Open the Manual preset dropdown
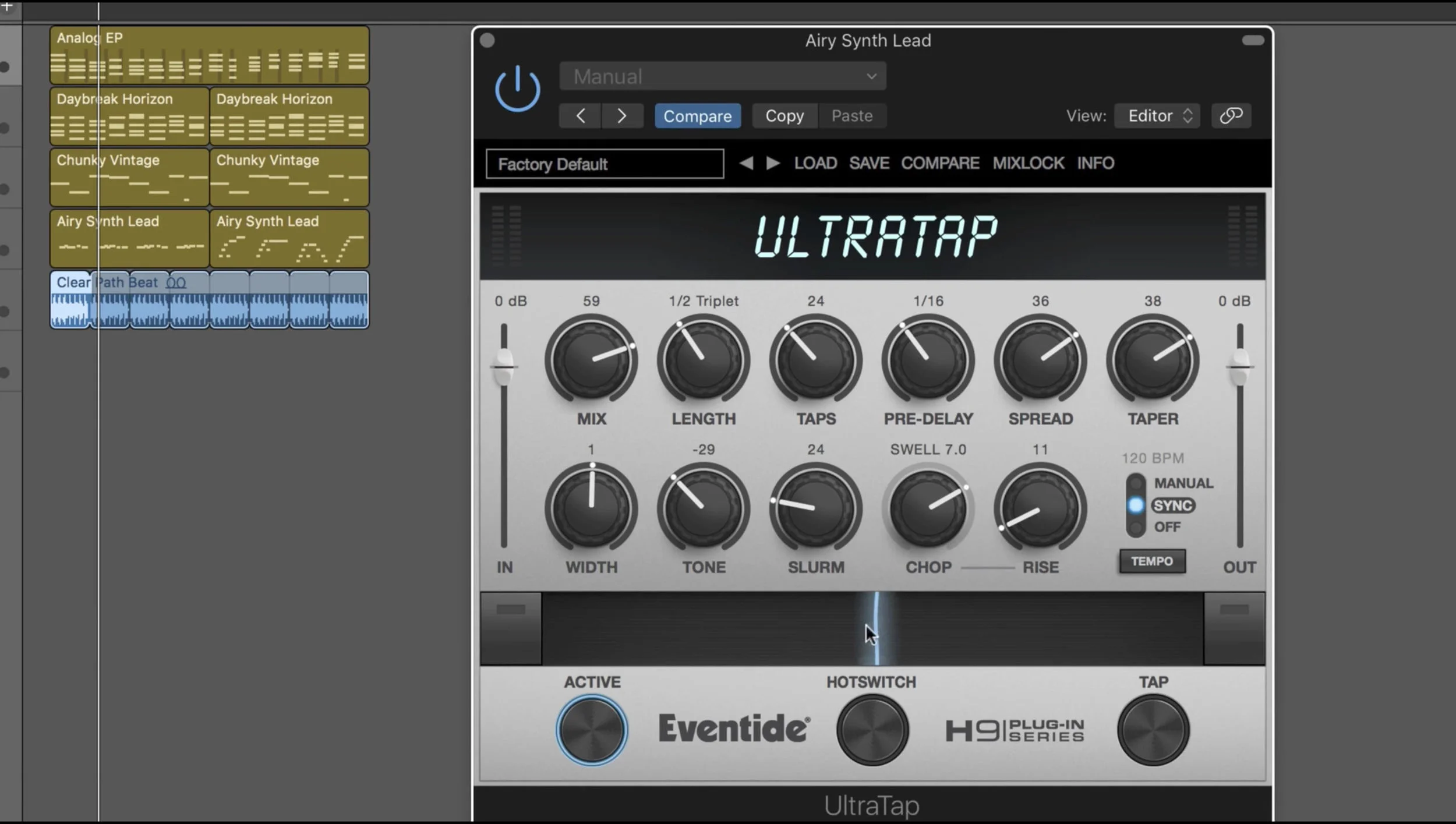 pos(723,76)
